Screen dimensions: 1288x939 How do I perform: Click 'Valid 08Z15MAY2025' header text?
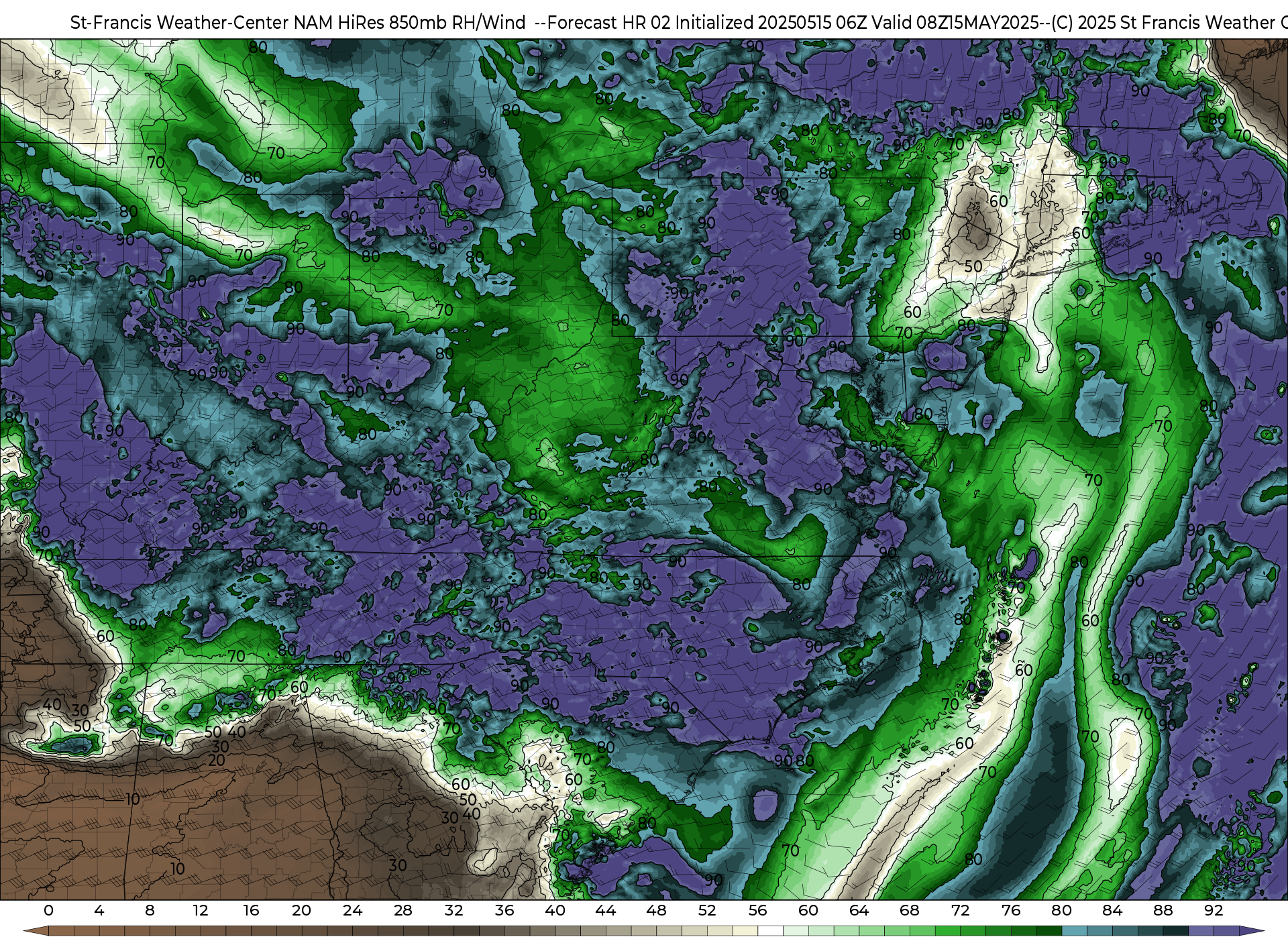coord(955,23)
